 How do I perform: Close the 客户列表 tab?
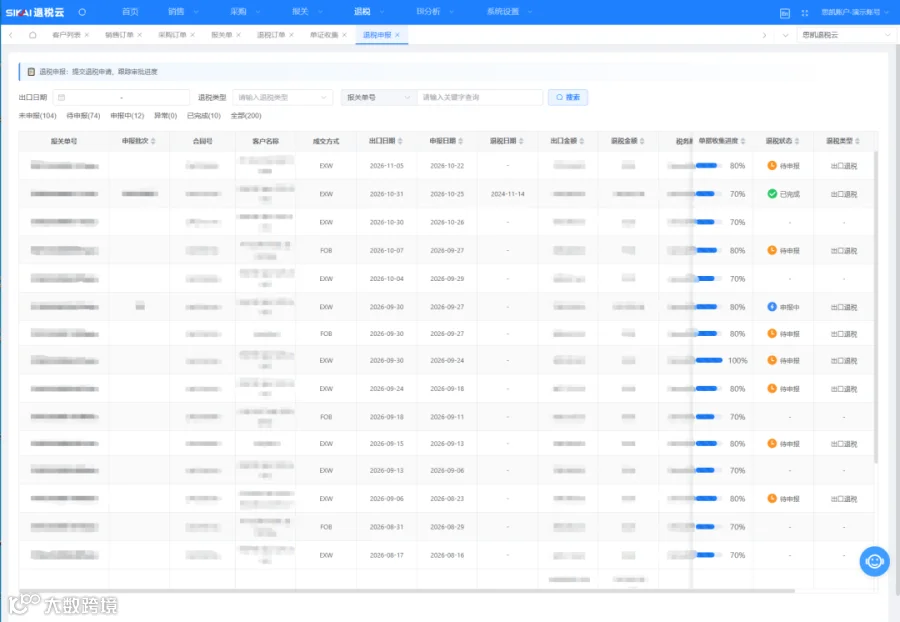(87, 35)
